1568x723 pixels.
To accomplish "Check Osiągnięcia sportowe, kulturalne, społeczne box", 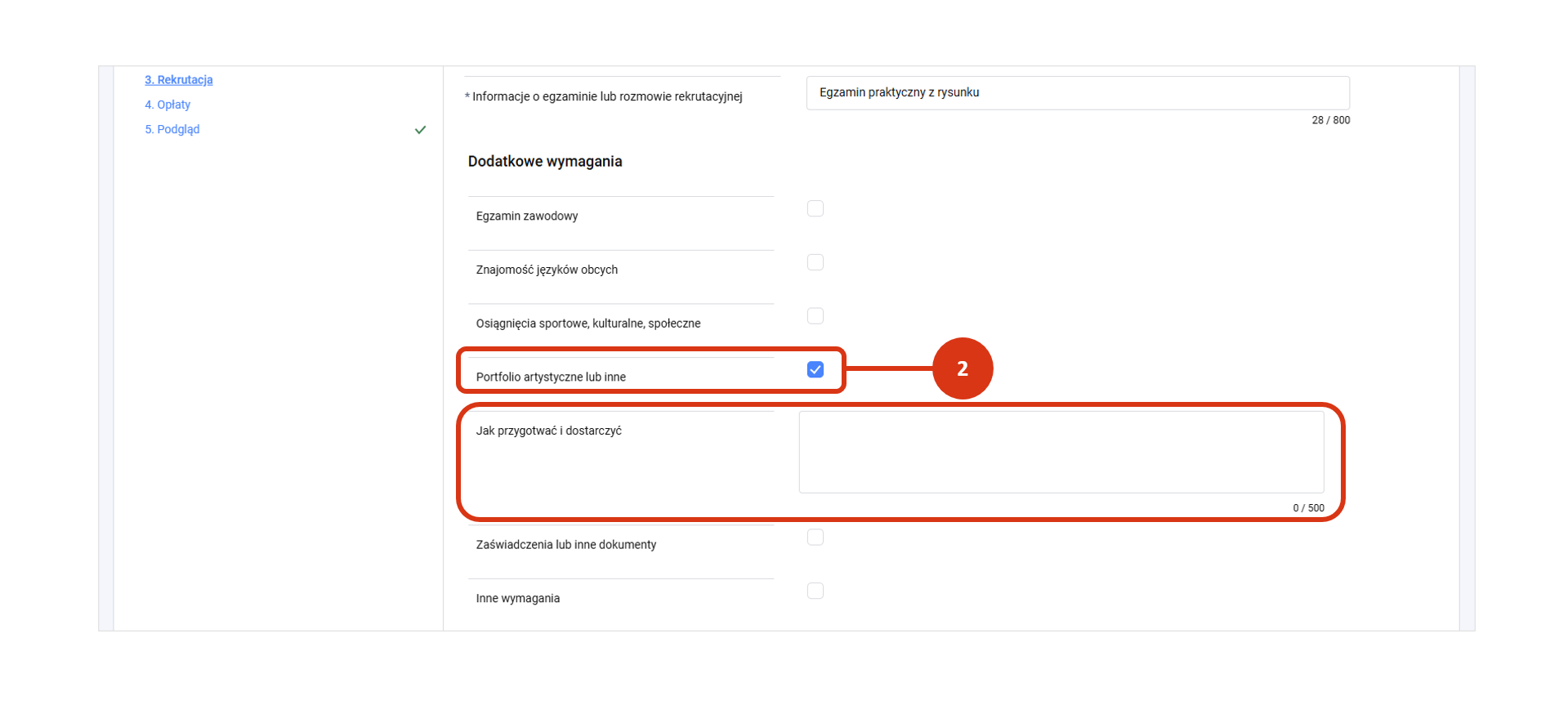I will 815,316.
